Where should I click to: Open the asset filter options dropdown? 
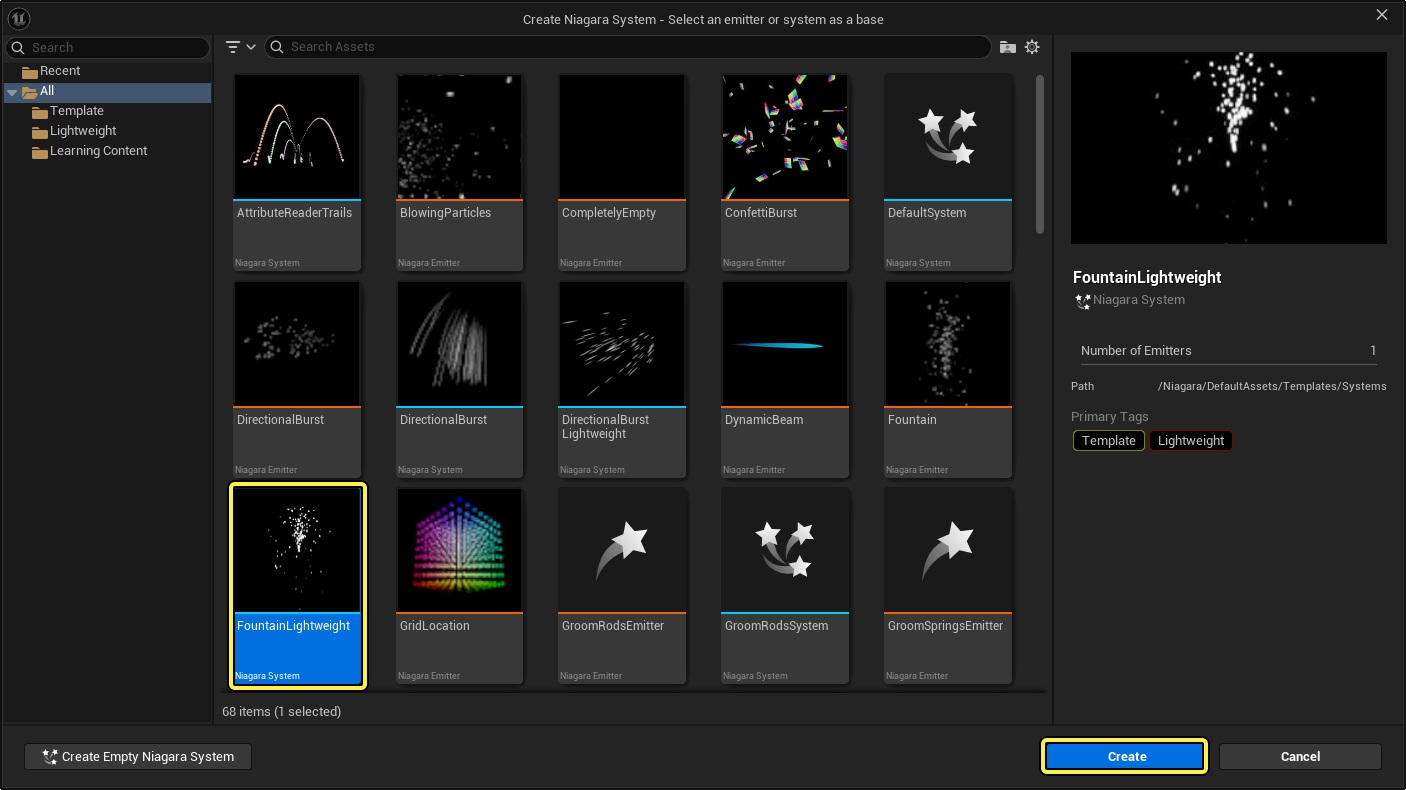(240, 47)
